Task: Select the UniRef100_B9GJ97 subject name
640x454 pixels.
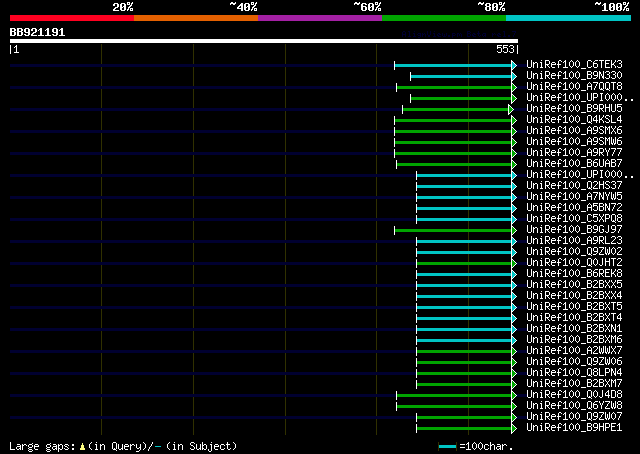Action: (574, 230)
